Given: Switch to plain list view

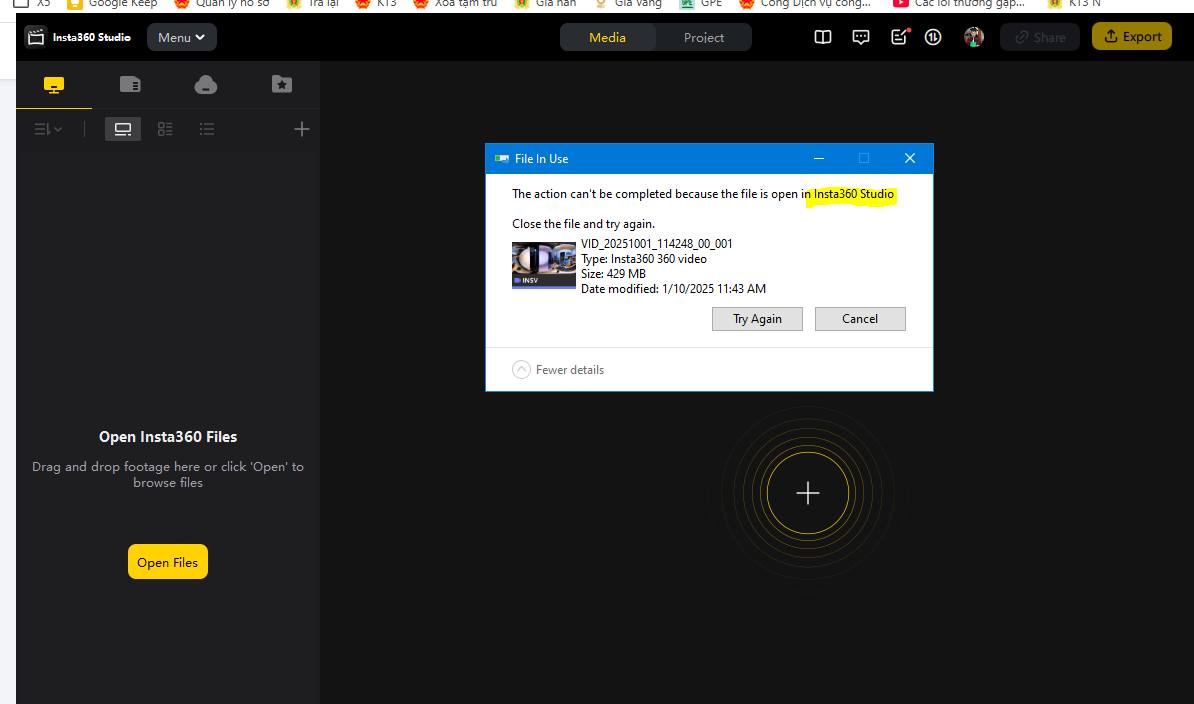Looking at the screenshot, I should coord(206,129).
